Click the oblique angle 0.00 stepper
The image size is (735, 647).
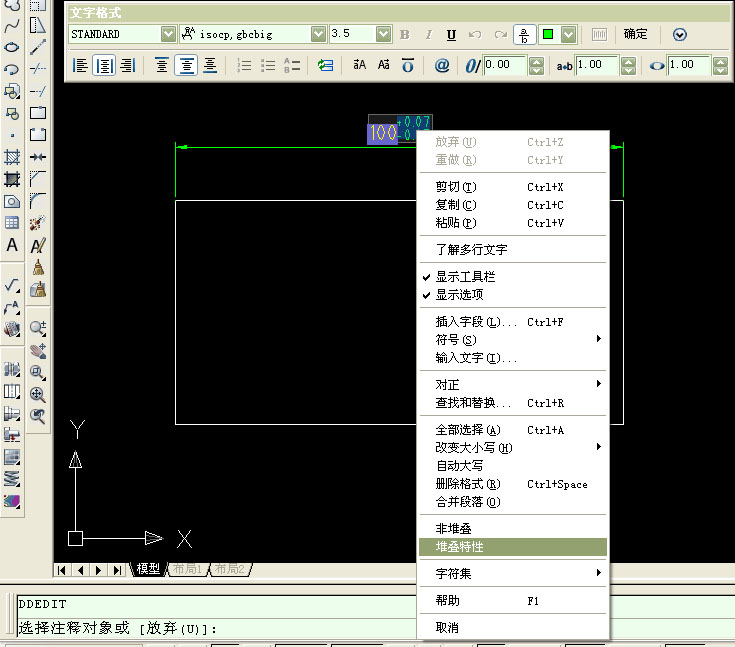[536, 65]
